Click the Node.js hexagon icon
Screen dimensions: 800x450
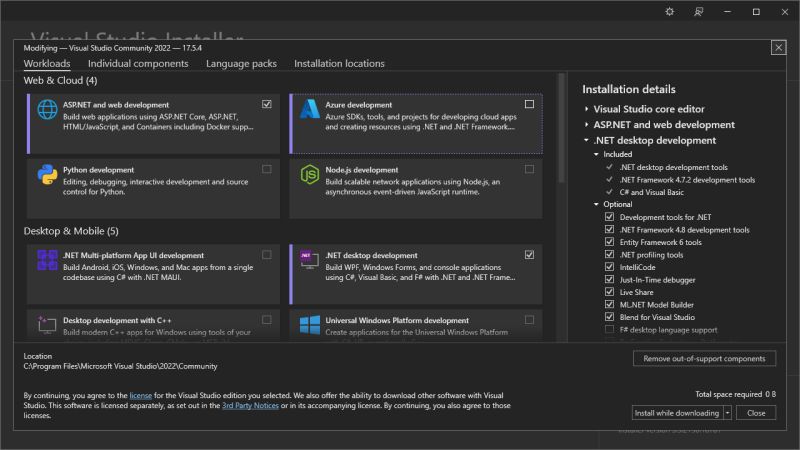point(309,174)
